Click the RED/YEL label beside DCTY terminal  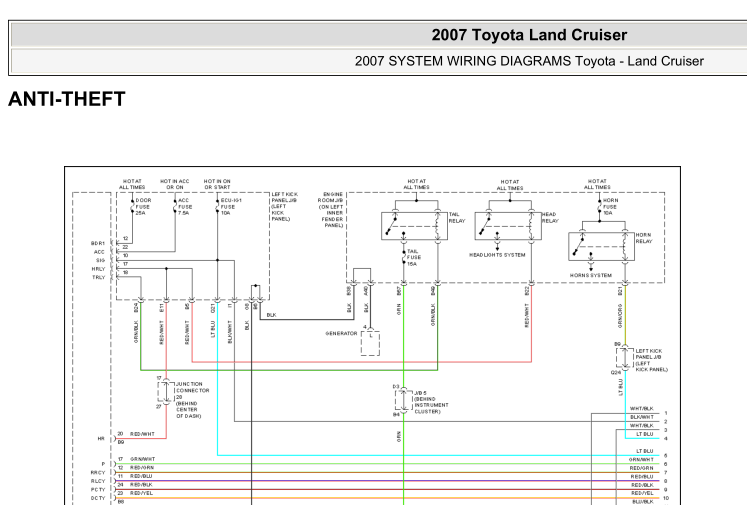coord(141,494)
